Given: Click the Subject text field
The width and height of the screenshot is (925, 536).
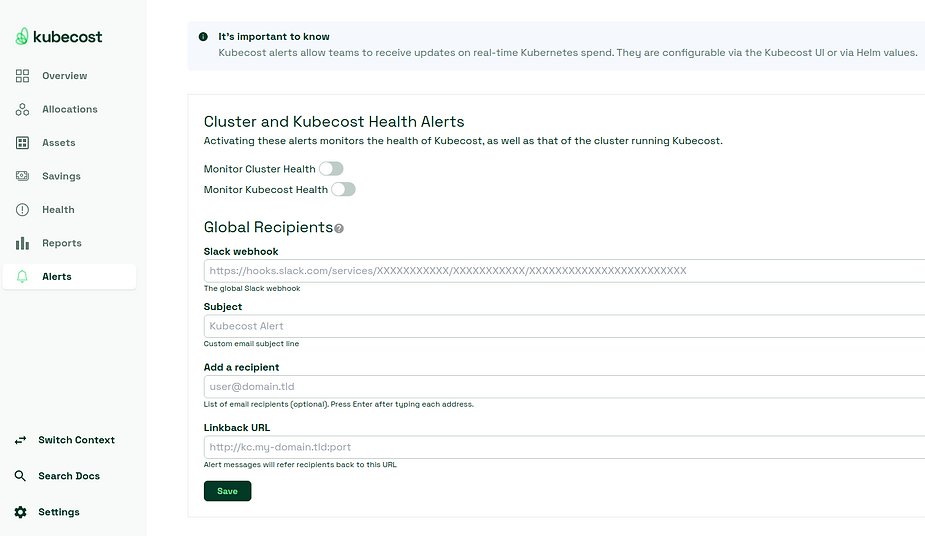Looking at the screenshot, I should pyautogui.click(x=564, y=326).
